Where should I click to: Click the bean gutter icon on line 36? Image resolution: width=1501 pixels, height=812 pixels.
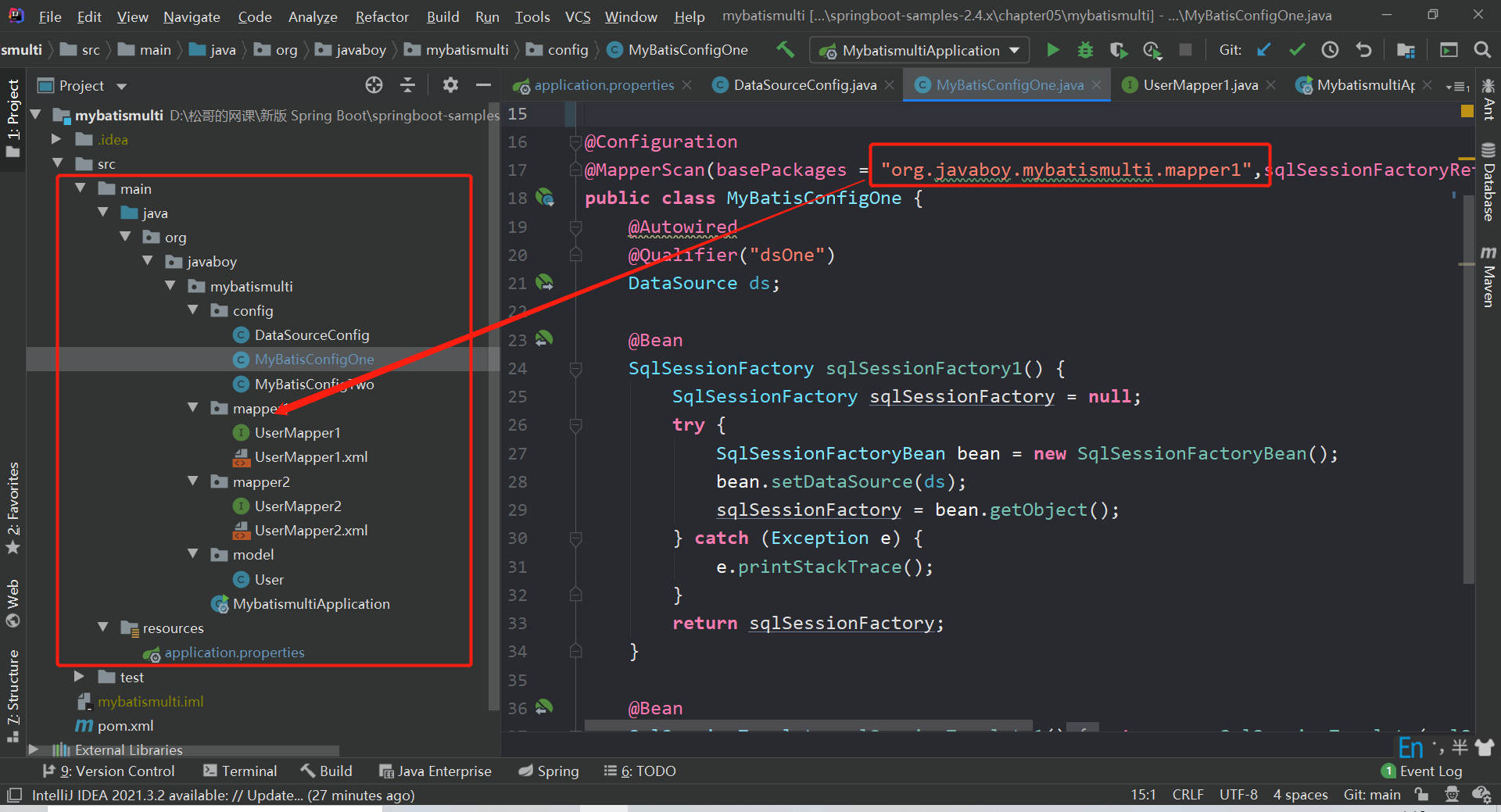click(x=545, y=707)
